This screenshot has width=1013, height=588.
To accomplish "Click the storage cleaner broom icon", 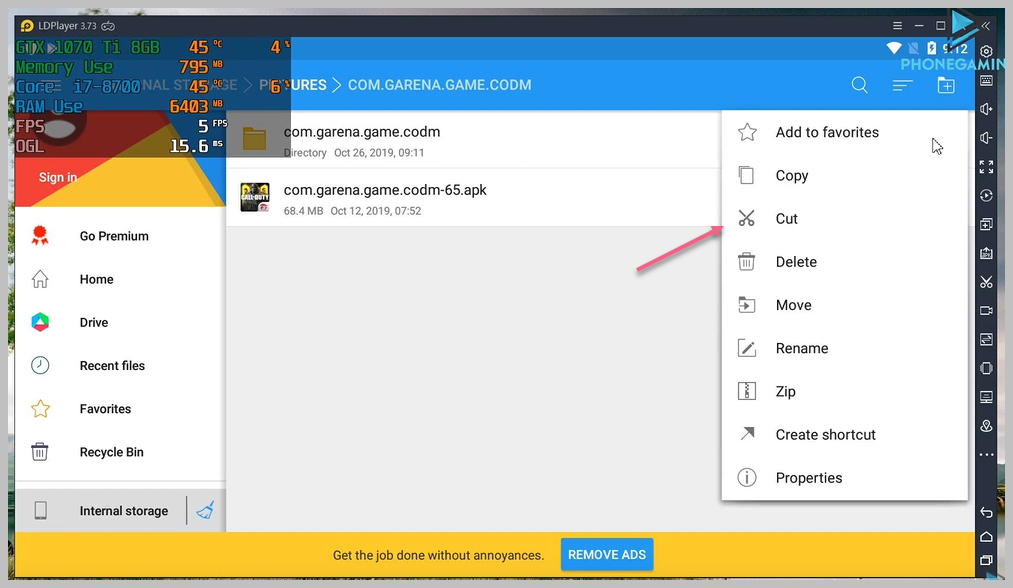I will [205, 510].
